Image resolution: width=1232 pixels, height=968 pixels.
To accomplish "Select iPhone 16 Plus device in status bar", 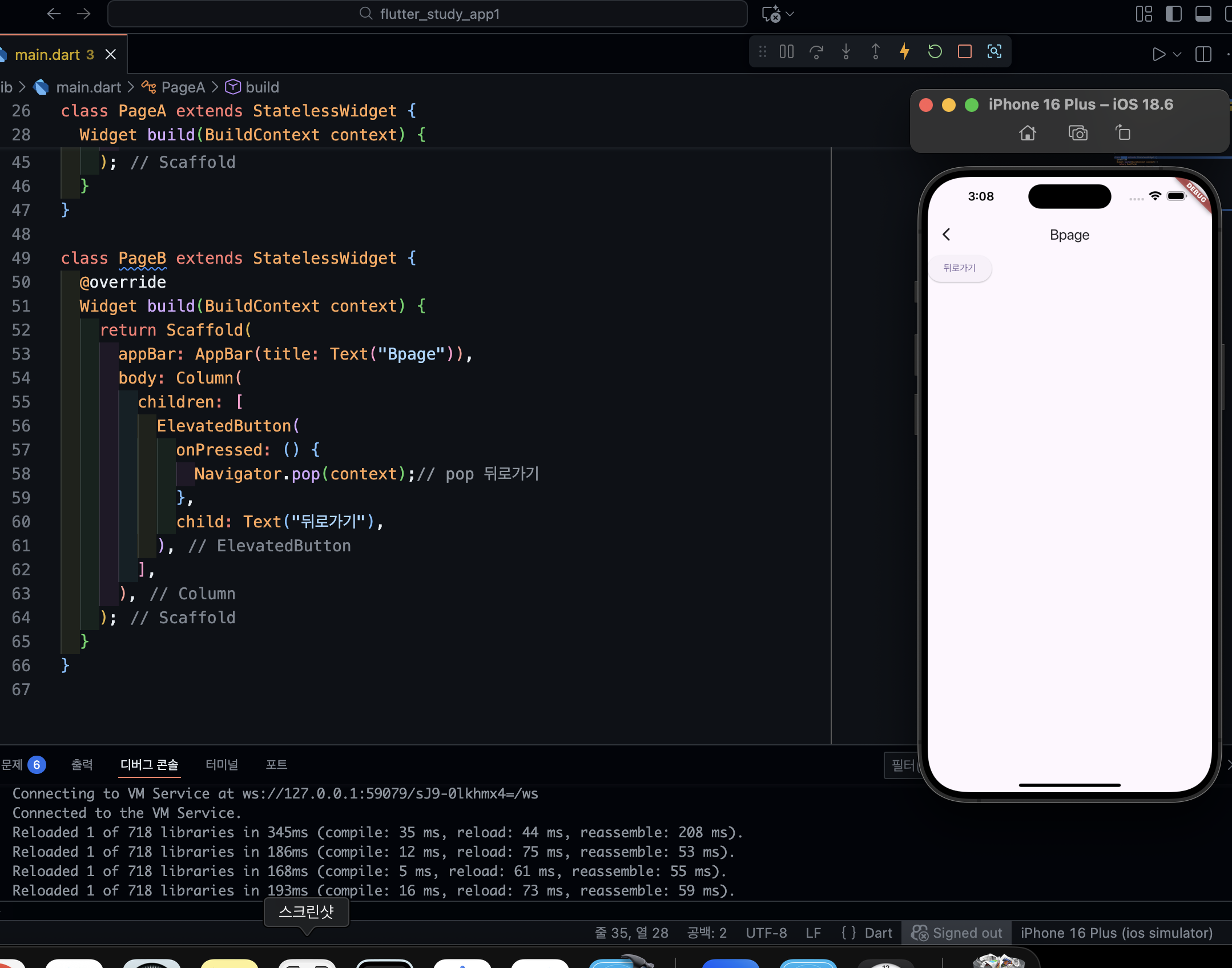I will click(1116, 933).
